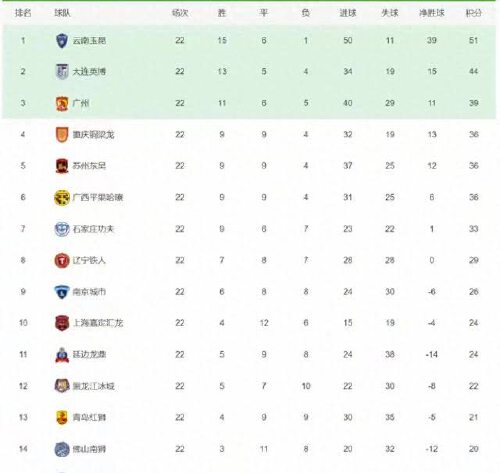Click the 辽宁铁人 red circle logo
The height and width of the screenshot is (473, 500).
[62, 260]
